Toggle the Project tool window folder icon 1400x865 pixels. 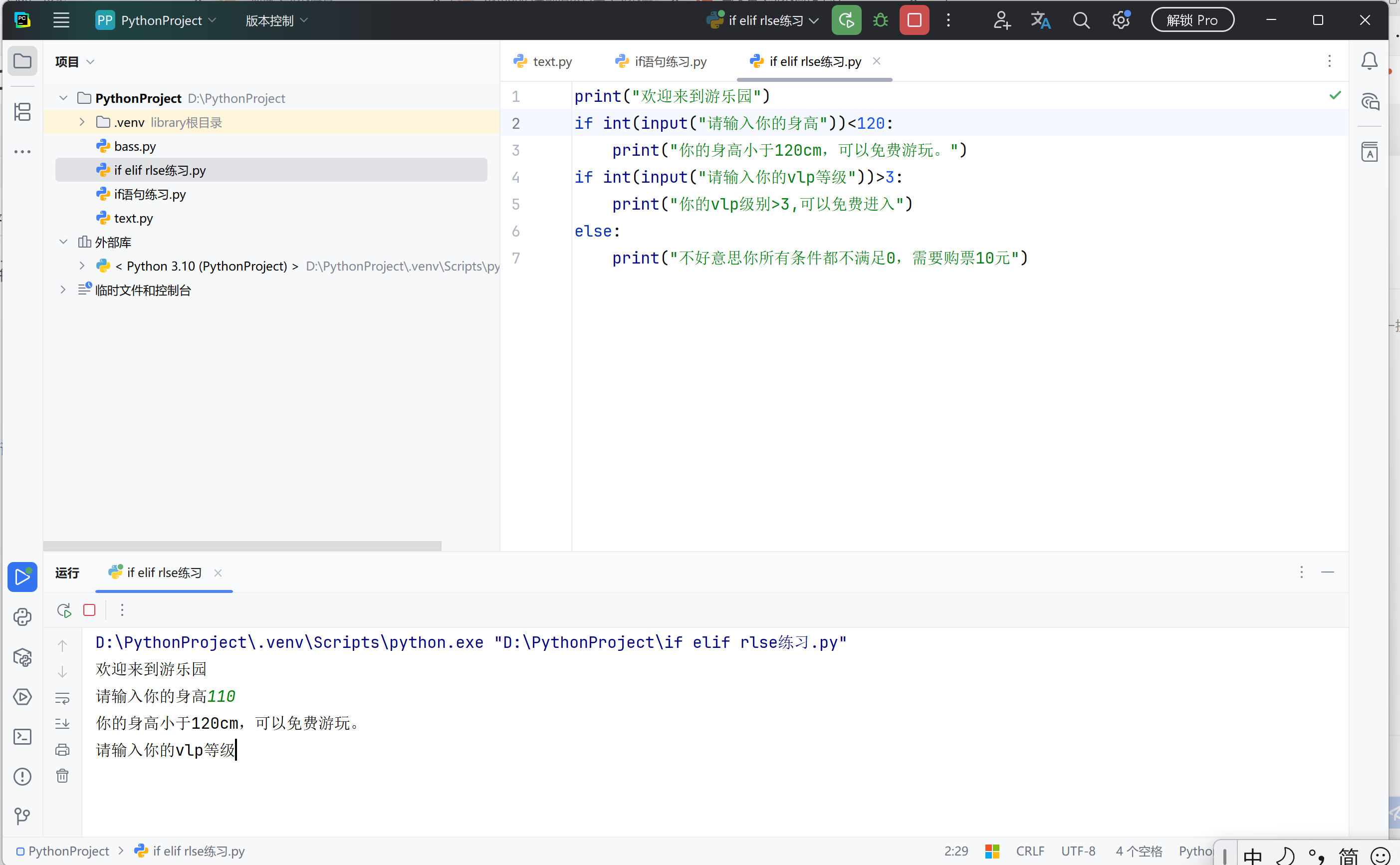tap(22, 60)
